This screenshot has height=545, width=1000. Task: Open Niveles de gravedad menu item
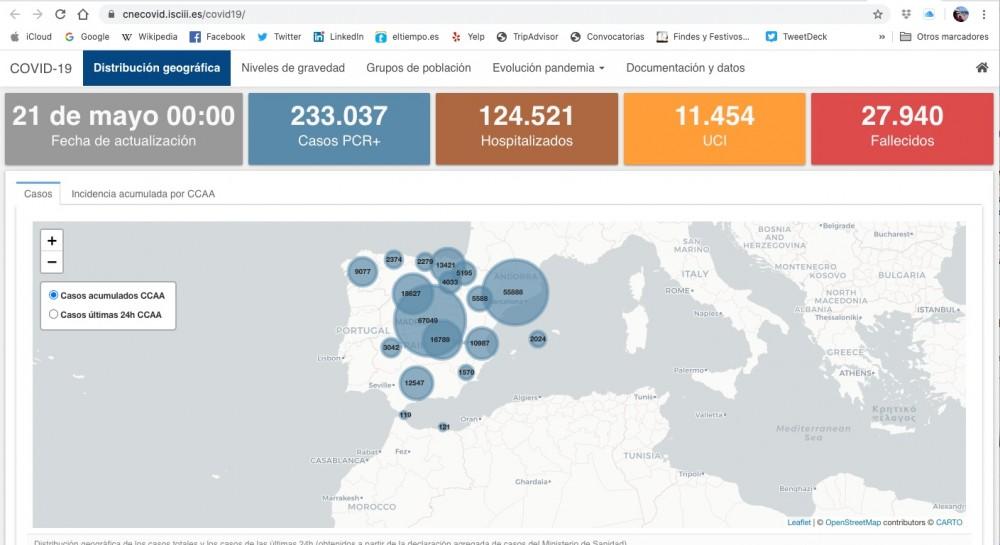click(x=293, y=68)
